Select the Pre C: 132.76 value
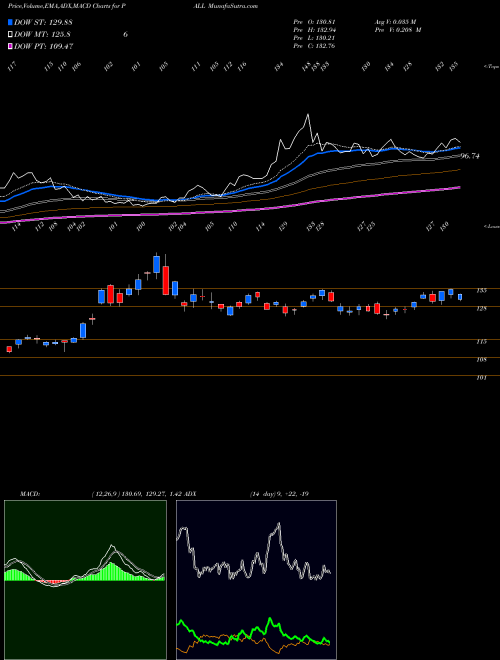Screen dimensions: 500x660 (314, 46)
